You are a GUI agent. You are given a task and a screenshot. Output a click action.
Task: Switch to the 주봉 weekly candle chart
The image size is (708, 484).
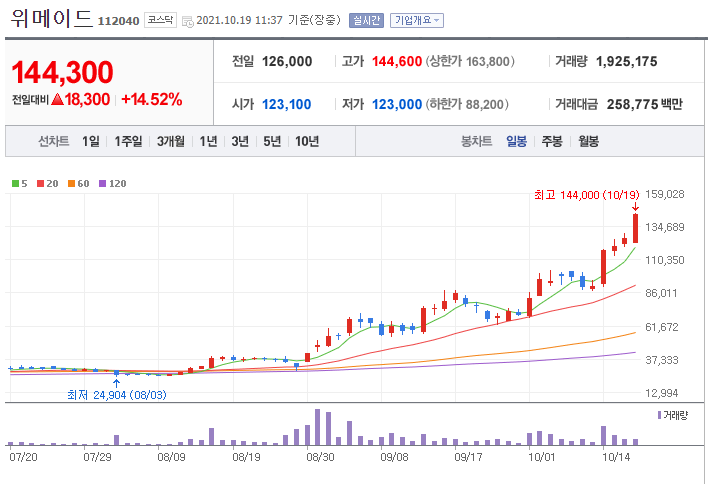[552, 141]
